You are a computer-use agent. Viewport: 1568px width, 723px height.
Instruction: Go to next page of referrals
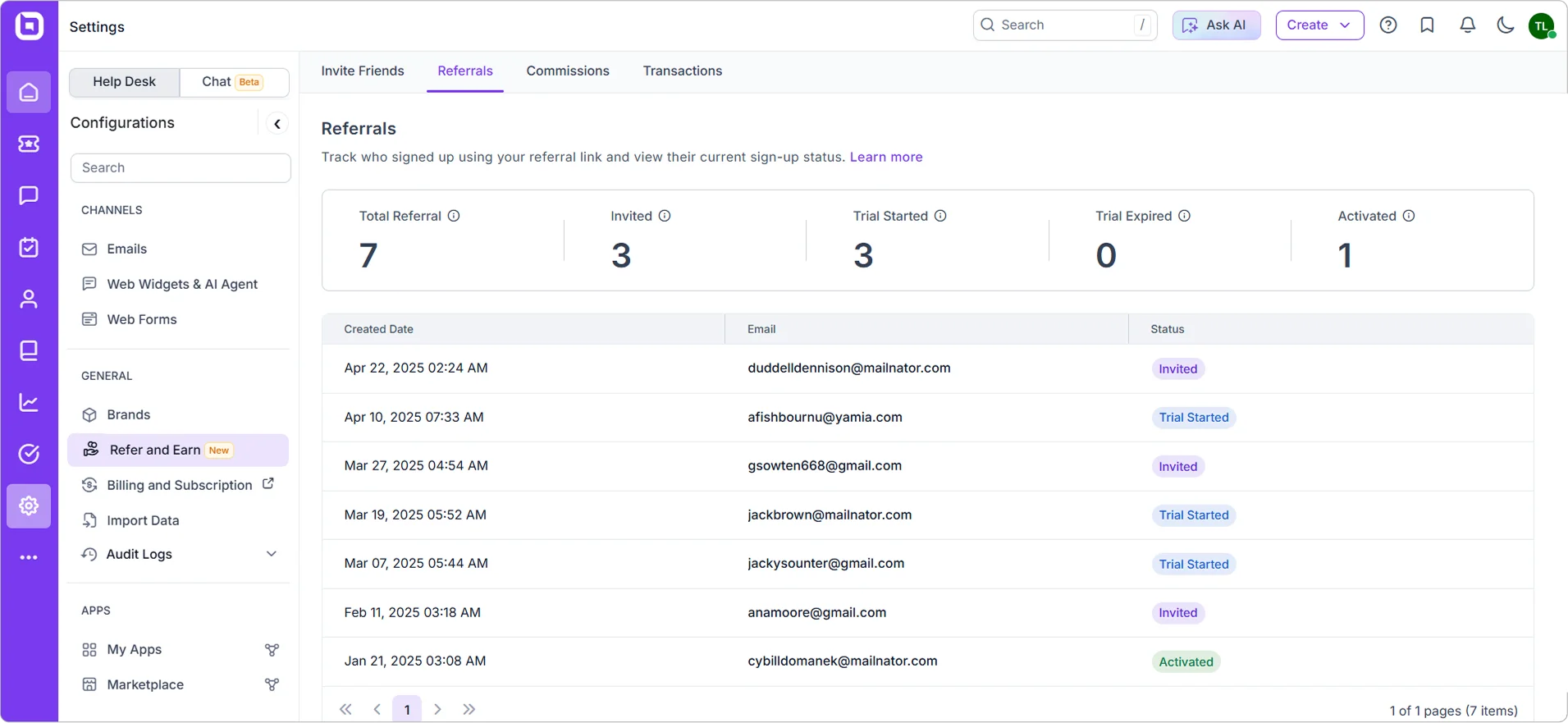click(x=438, y=709)
